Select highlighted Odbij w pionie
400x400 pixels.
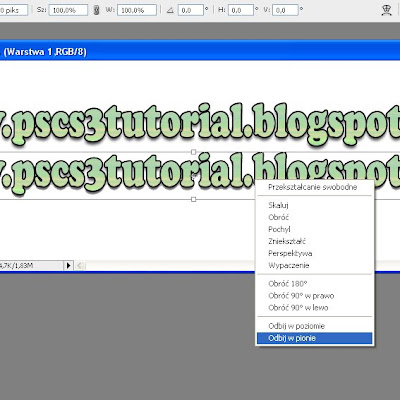pos(314,338)
